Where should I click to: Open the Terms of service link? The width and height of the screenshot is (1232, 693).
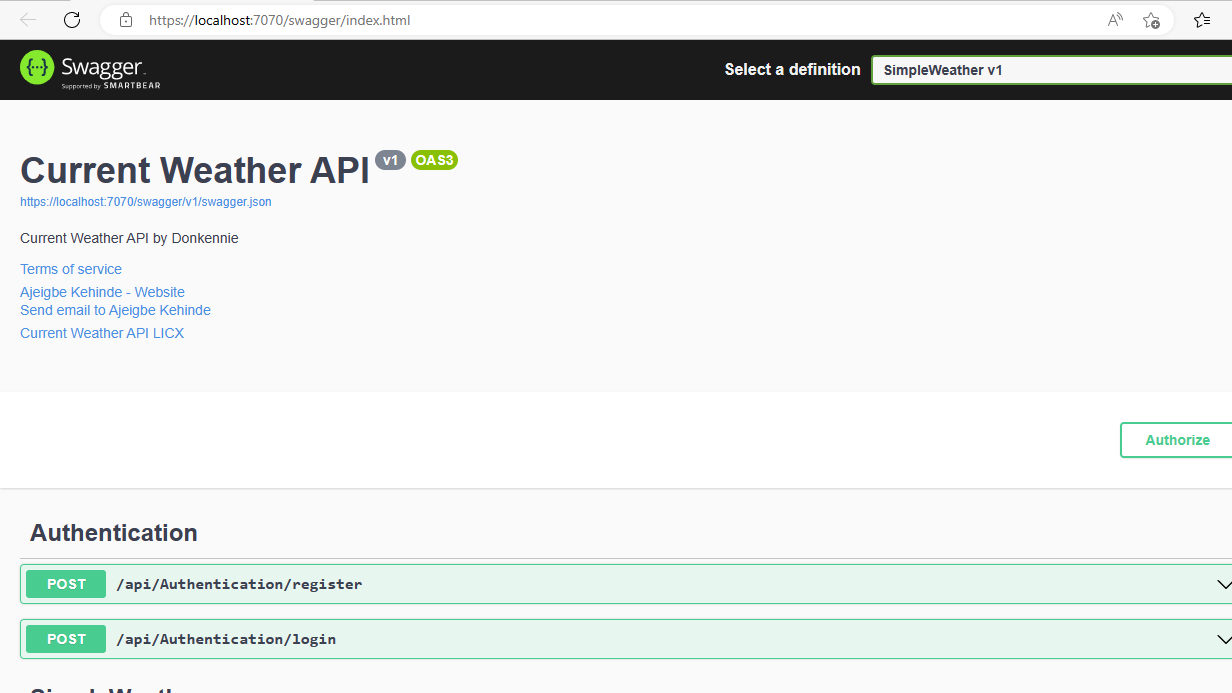tap(70, 268)
